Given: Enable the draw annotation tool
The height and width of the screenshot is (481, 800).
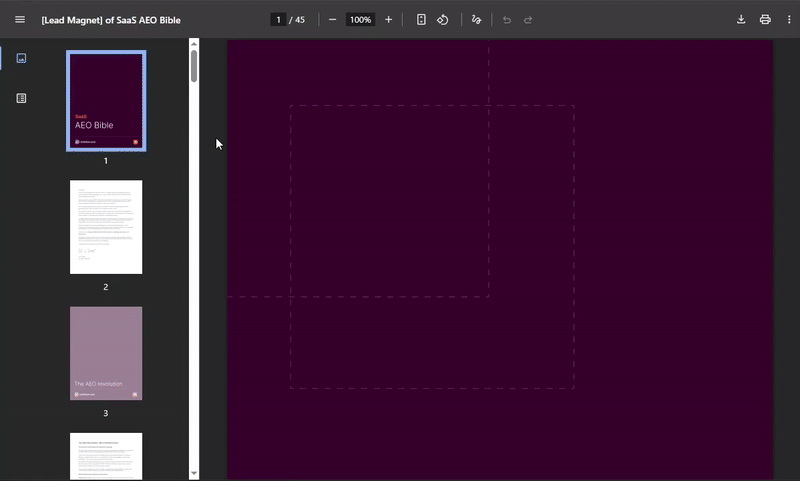Looking at the screenshot, I should click(x=476, y=20).
